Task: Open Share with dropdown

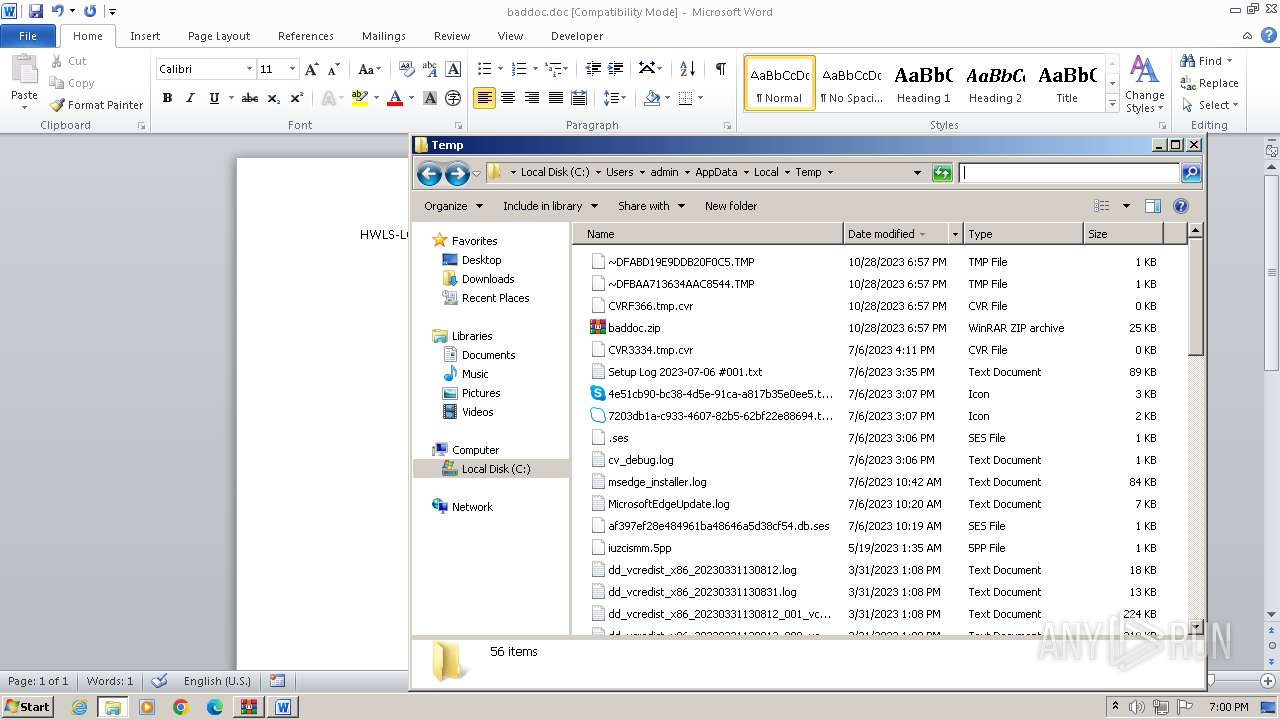Action: point(651,206)
